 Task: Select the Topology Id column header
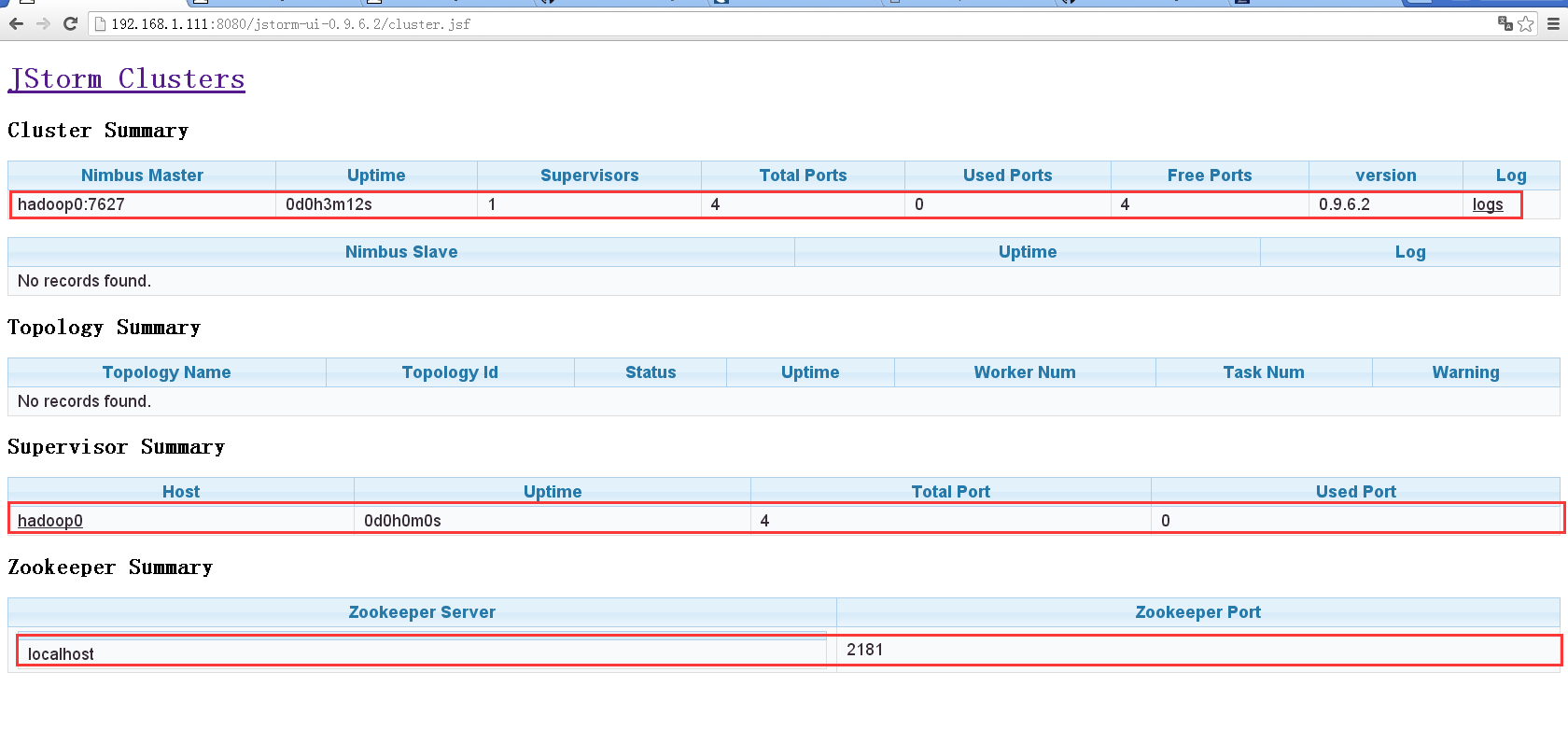point(450,372)
